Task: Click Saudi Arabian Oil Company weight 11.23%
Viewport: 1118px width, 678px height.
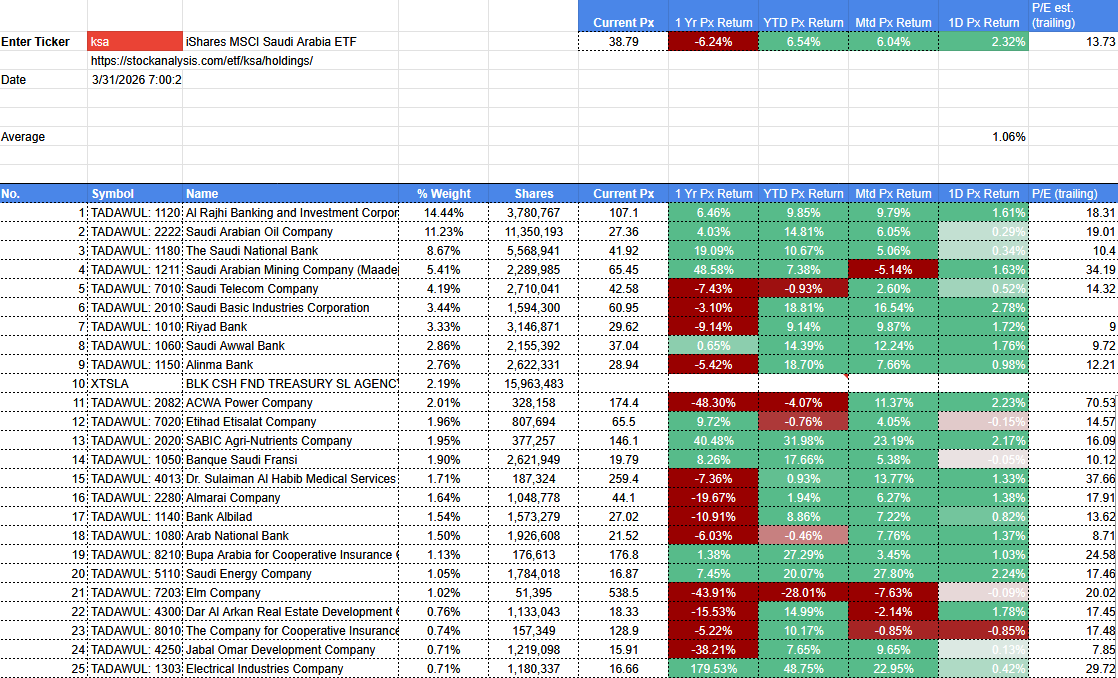Action: [x=443, y=232]
